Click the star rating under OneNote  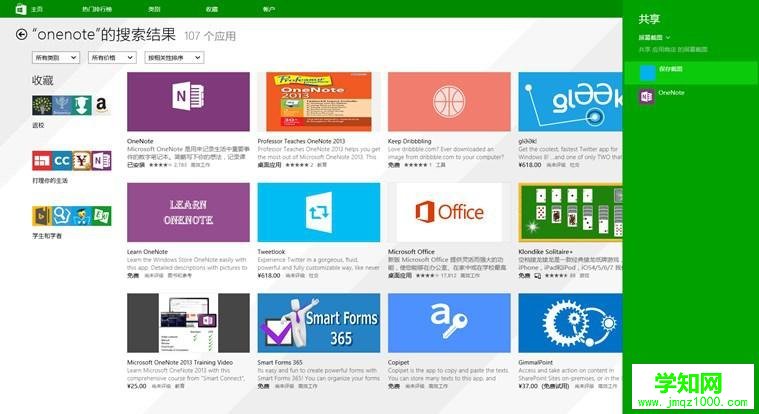pos(159,165)
